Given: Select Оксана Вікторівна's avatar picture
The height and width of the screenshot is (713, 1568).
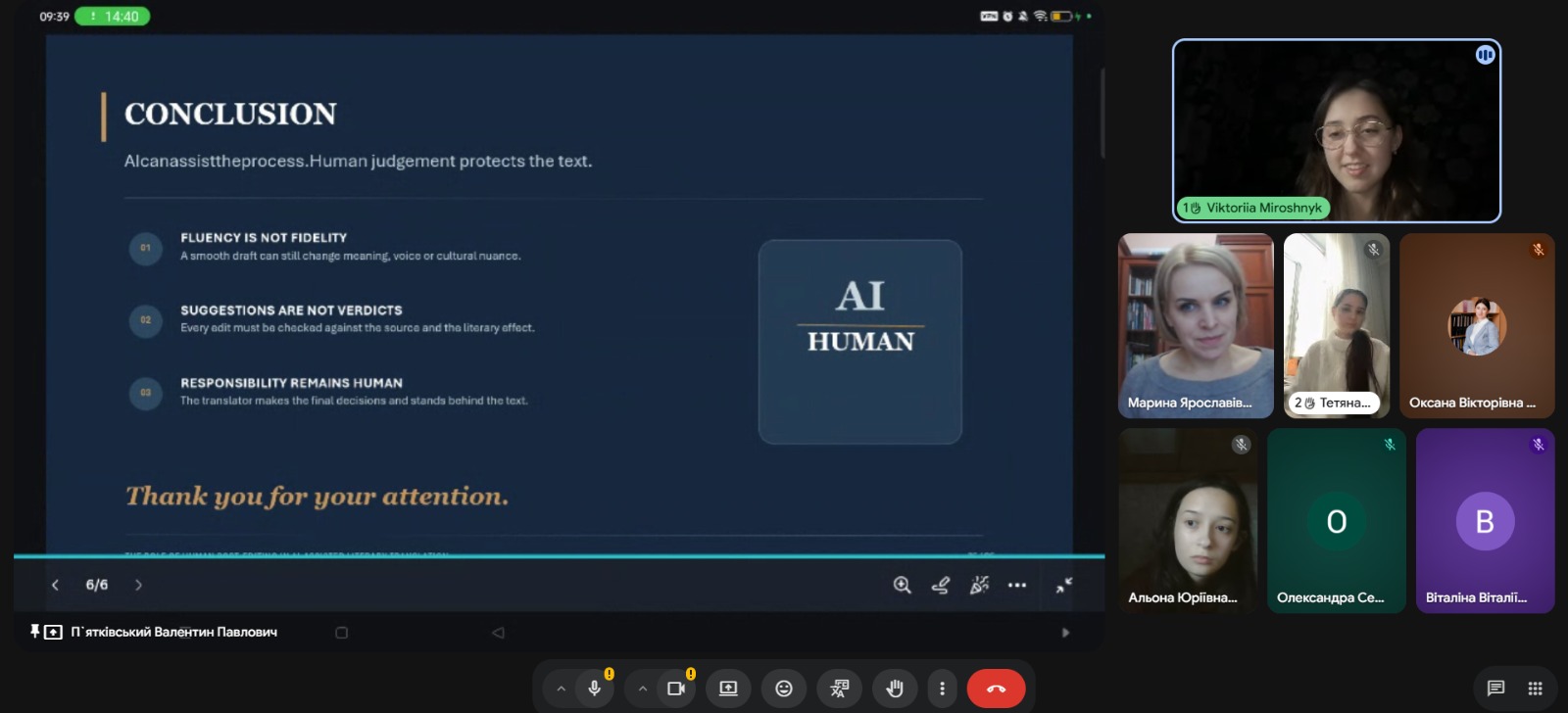Looking at the screenshot, I should pyautogui.click(x=1477, y=326).
